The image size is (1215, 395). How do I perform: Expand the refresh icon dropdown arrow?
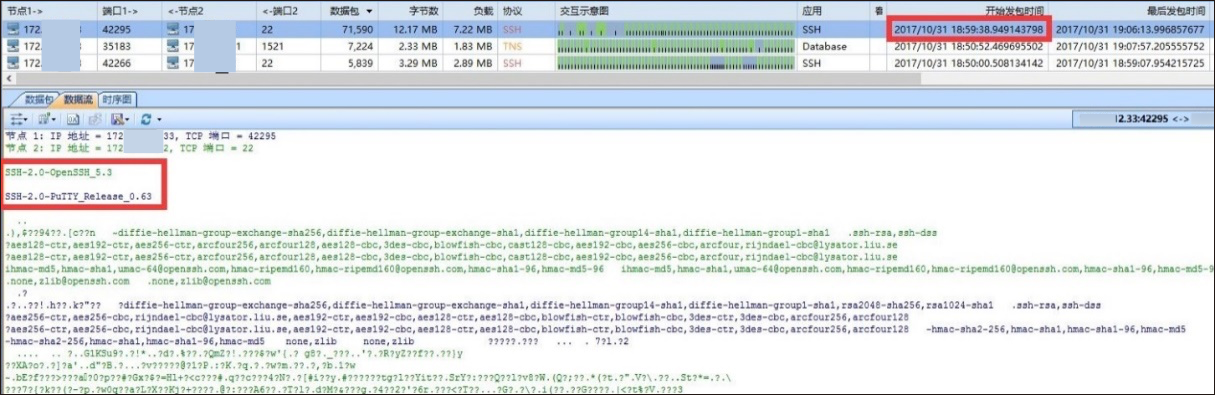159,120
